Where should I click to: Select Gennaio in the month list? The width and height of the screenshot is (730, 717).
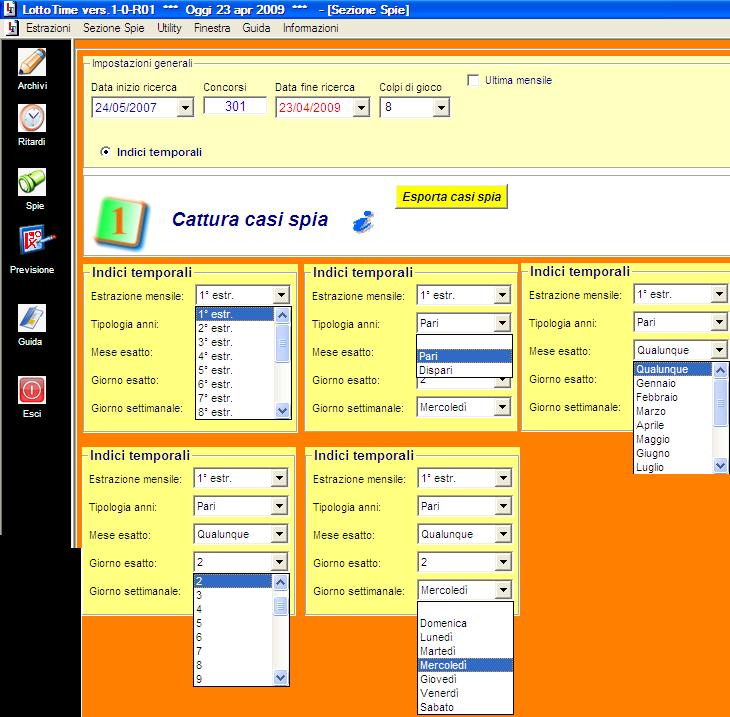click(673, 383)
